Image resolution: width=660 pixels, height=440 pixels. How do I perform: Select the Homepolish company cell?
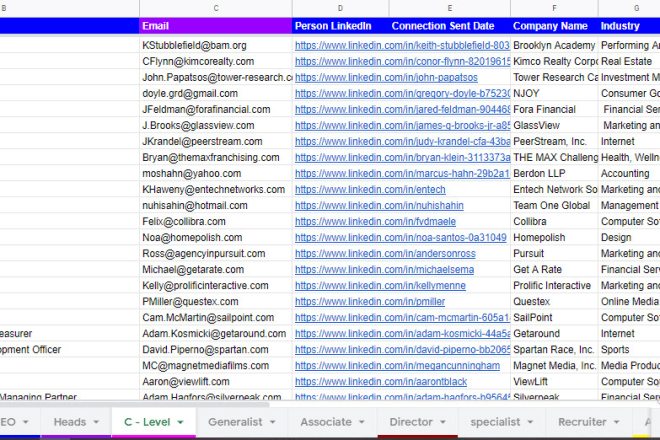(x=554, y=237)
